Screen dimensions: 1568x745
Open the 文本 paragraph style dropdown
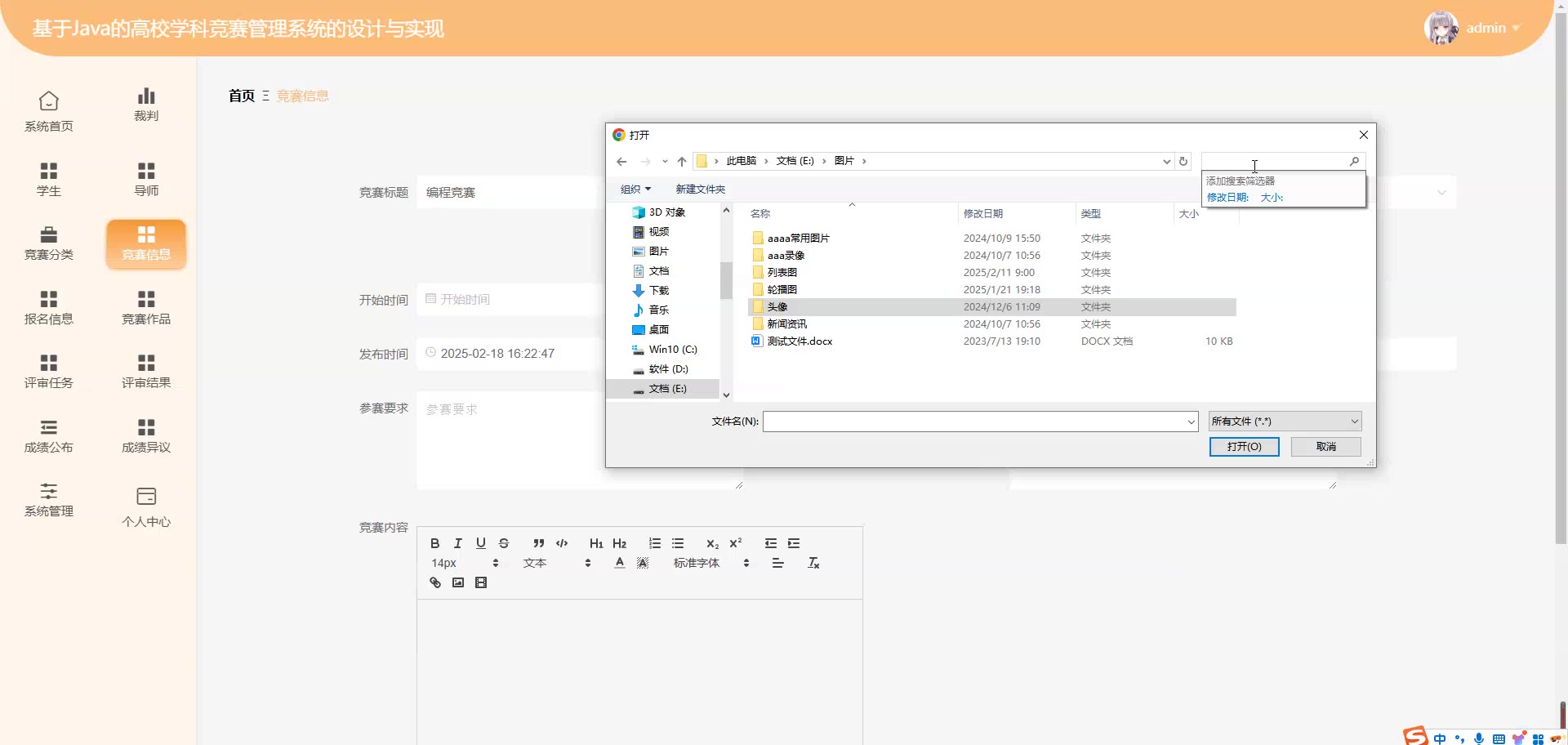click(557, 563)
